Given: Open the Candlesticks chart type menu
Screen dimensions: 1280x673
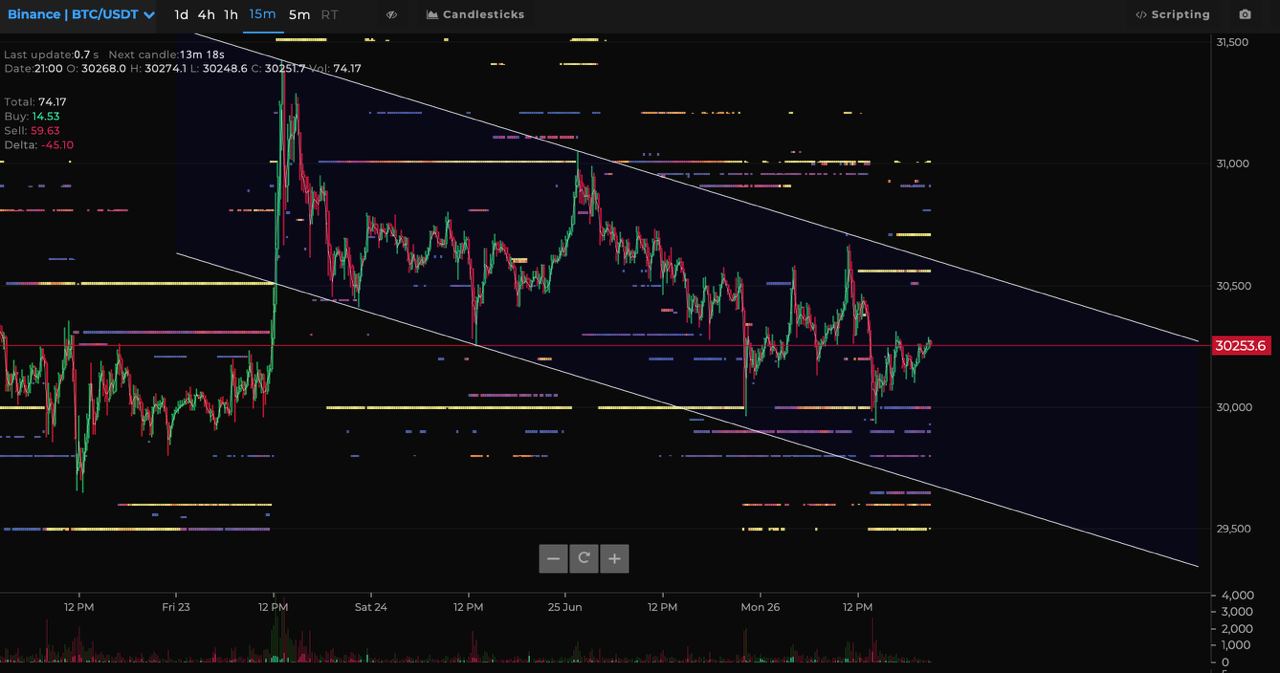Looking at the screenshot, I should [x=475, y=14].
